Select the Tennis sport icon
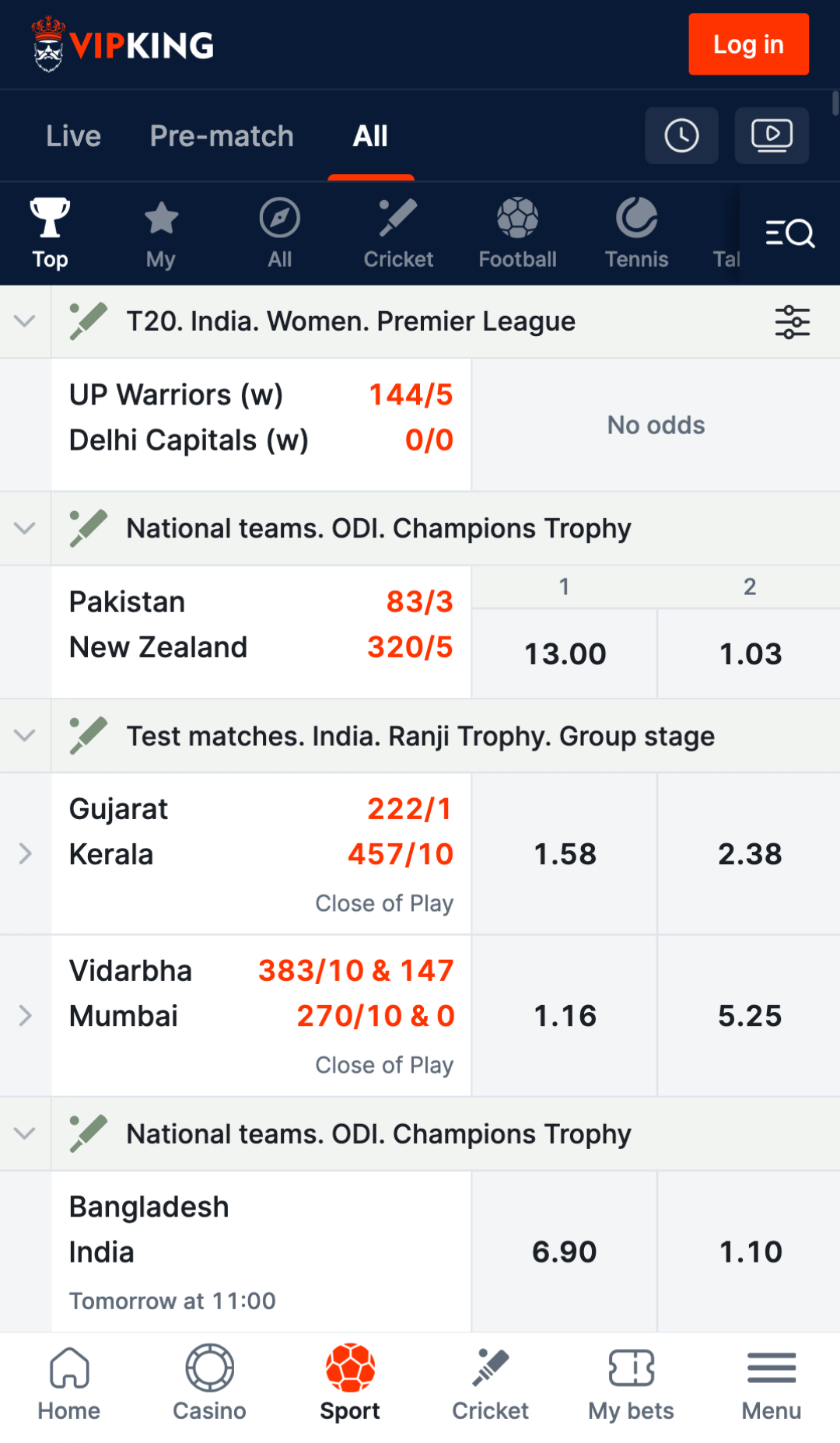Screen dimensions: 840x1443 [636, 229]
